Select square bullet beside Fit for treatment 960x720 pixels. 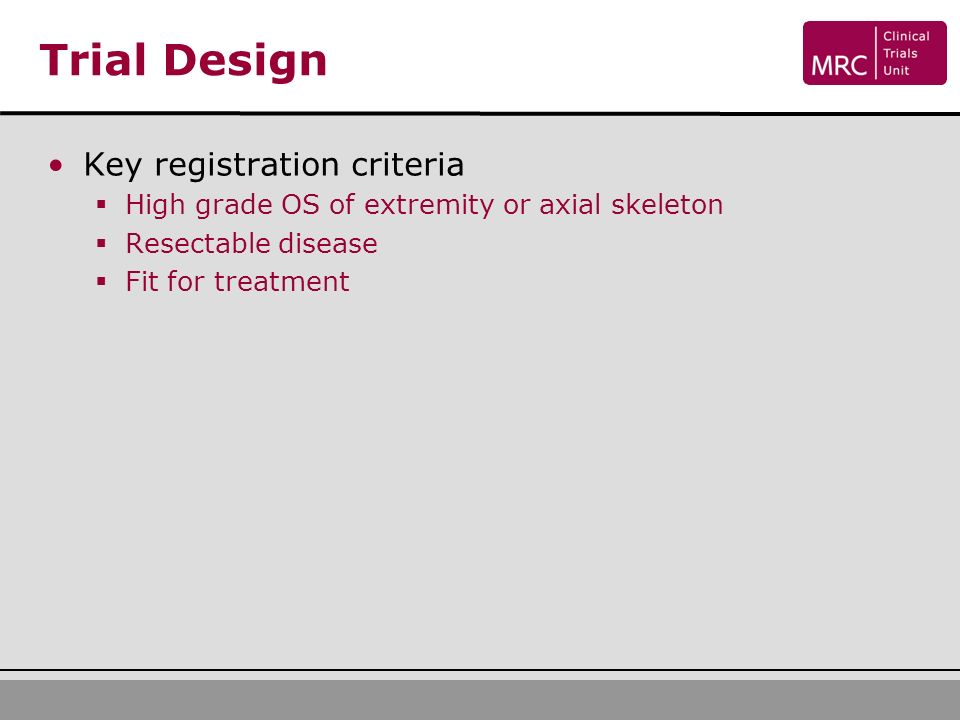[x=102, y=282]
